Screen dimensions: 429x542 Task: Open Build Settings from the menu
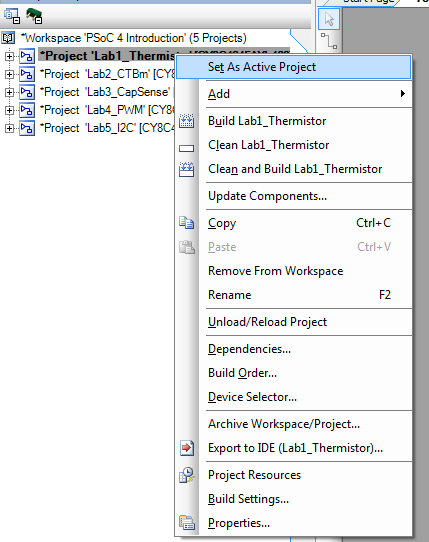pyautogui.click(x=248, y=499)
